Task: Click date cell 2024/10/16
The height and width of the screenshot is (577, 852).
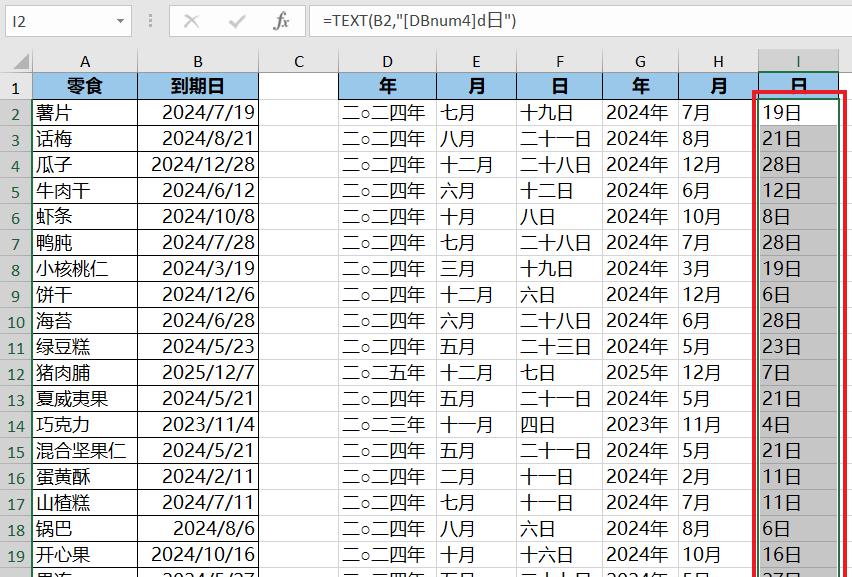Action: coord(198,555)
